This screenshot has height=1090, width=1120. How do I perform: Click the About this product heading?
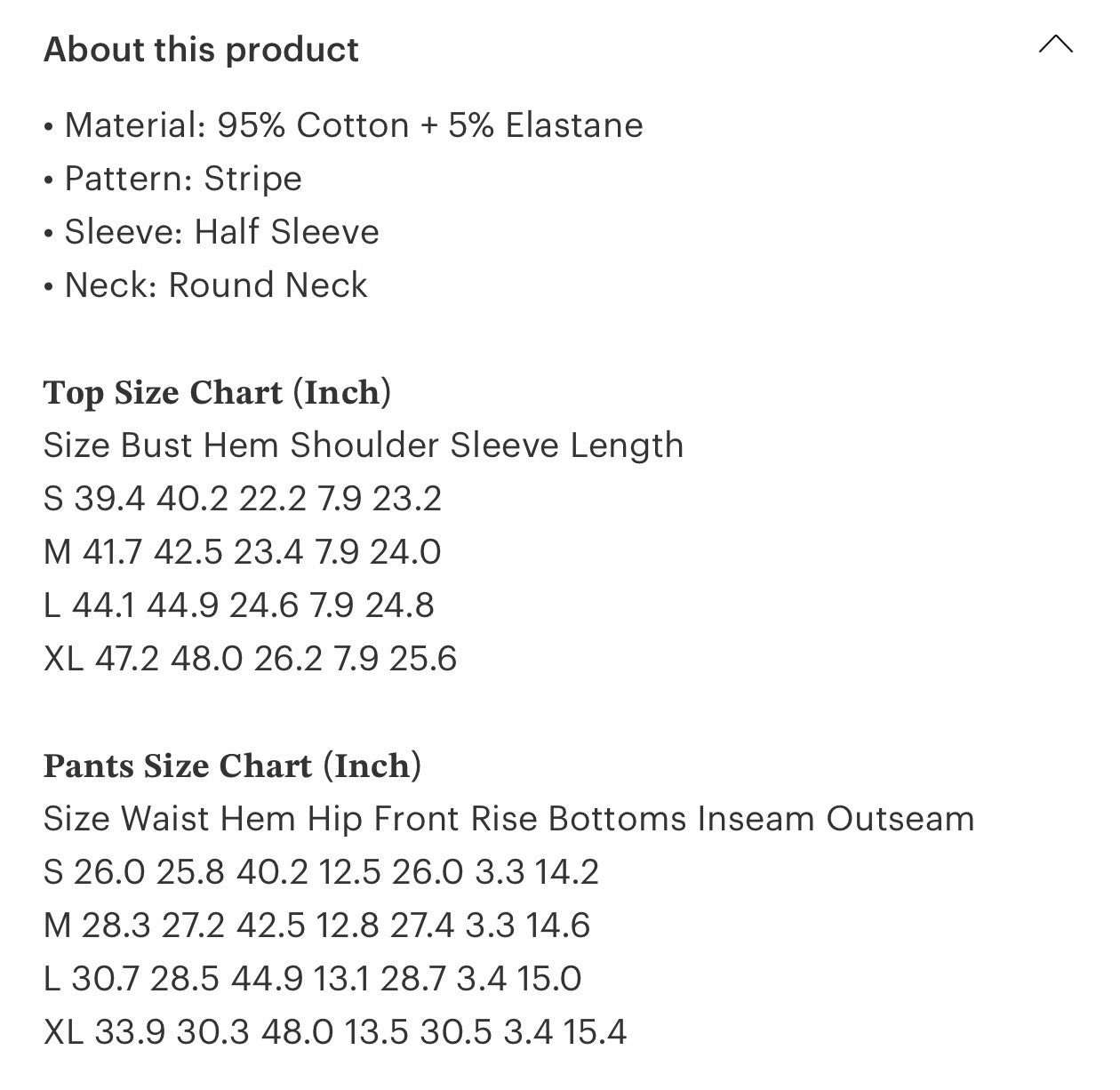coord(201,50)
